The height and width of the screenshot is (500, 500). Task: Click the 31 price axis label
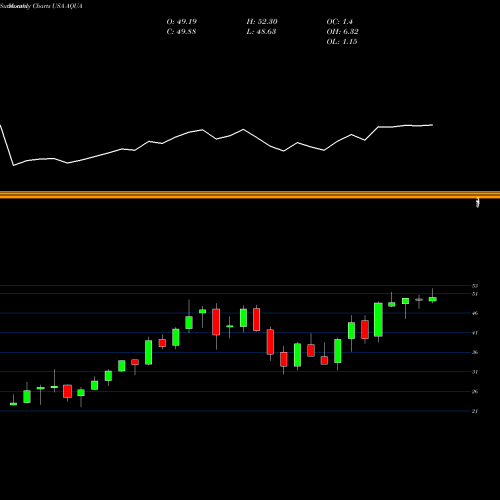[x=475, y=372]
